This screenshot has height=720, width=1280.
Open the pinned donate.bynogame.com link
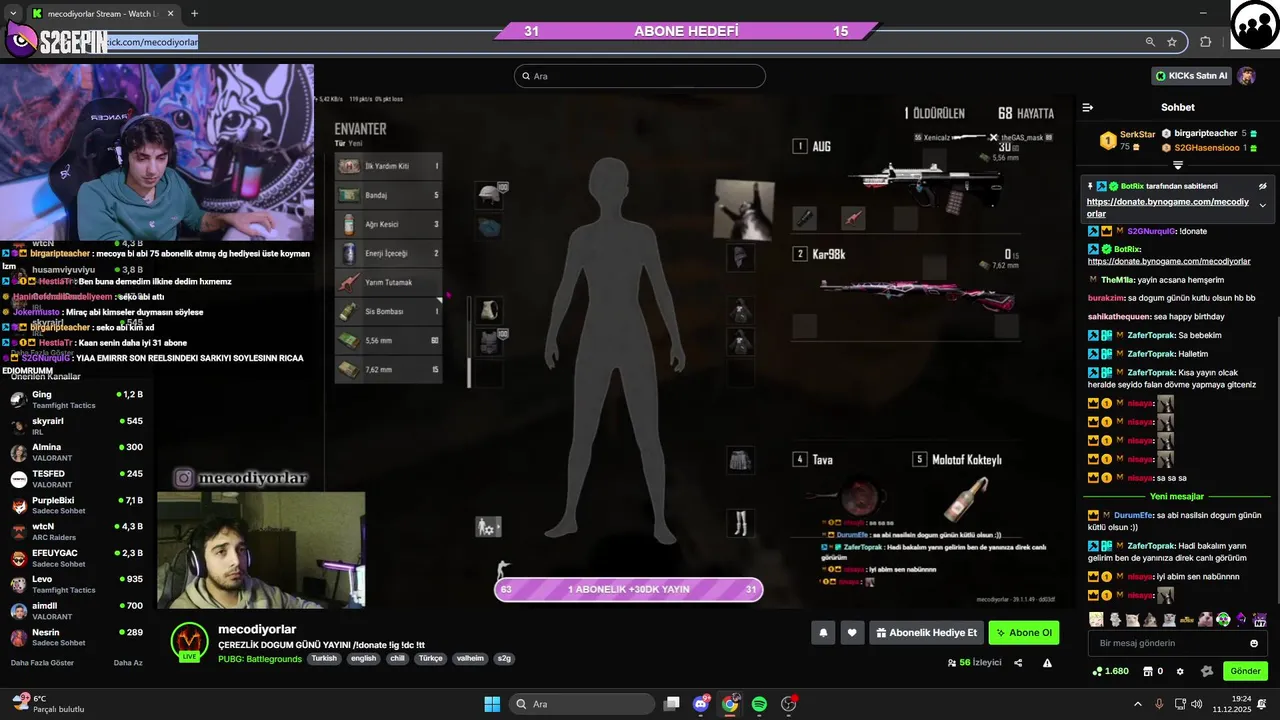1168,208
